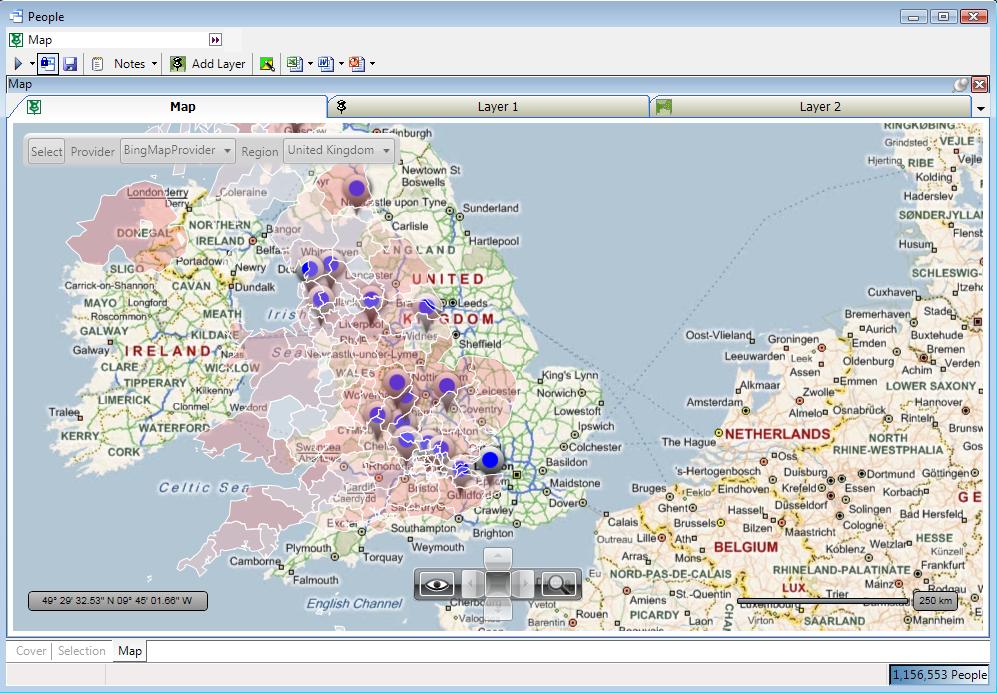The width and height of the screenshot is (997, 693).
Task: Switch to the Layer 1 tab
Action: point(497,107)
